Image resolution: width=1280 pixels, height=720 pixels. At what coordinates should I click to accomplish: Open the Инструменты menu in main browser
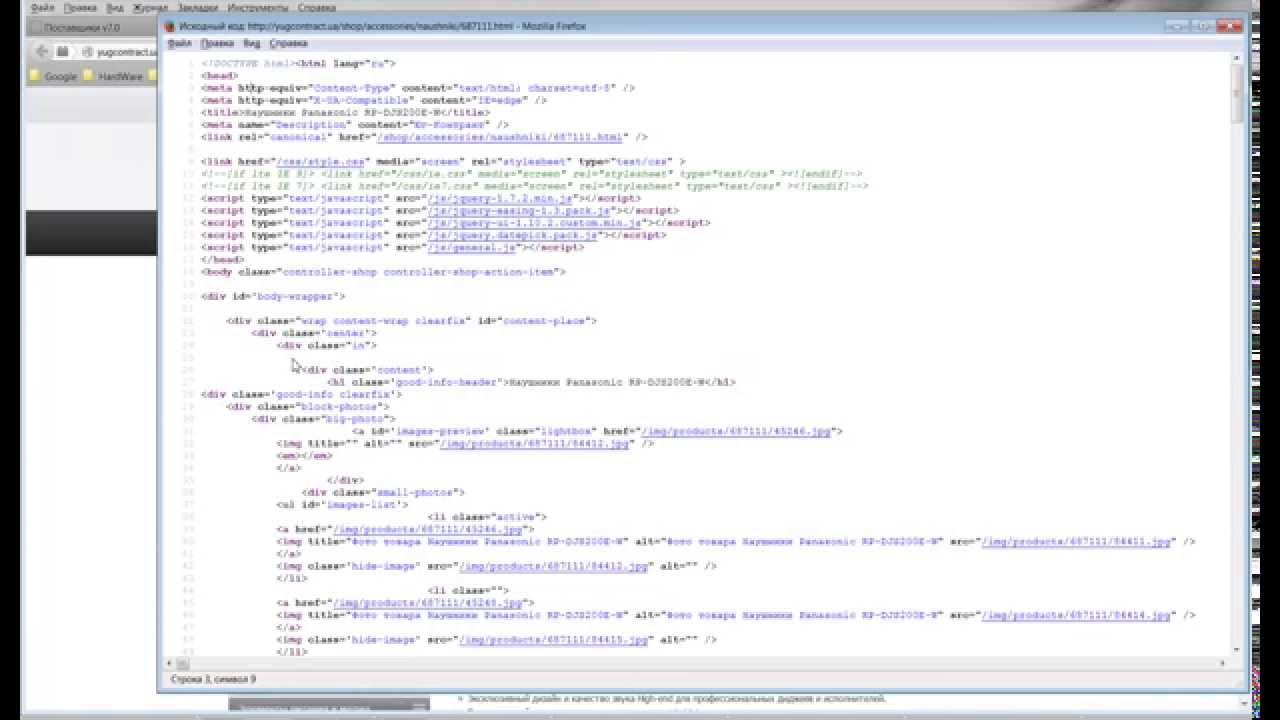click(257, 7)
